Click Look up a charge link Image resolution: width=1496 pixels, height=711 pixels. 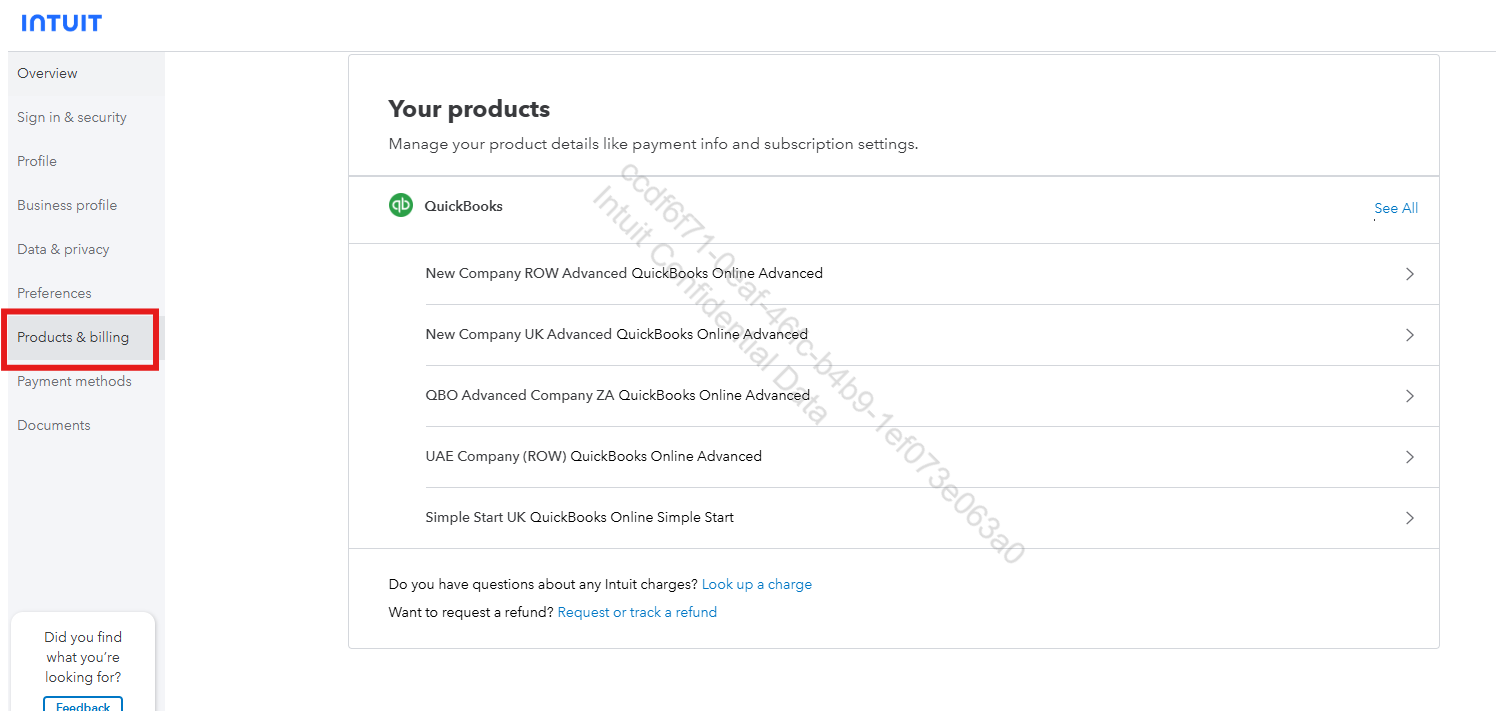pyautogui.click(x=756, y=584)
